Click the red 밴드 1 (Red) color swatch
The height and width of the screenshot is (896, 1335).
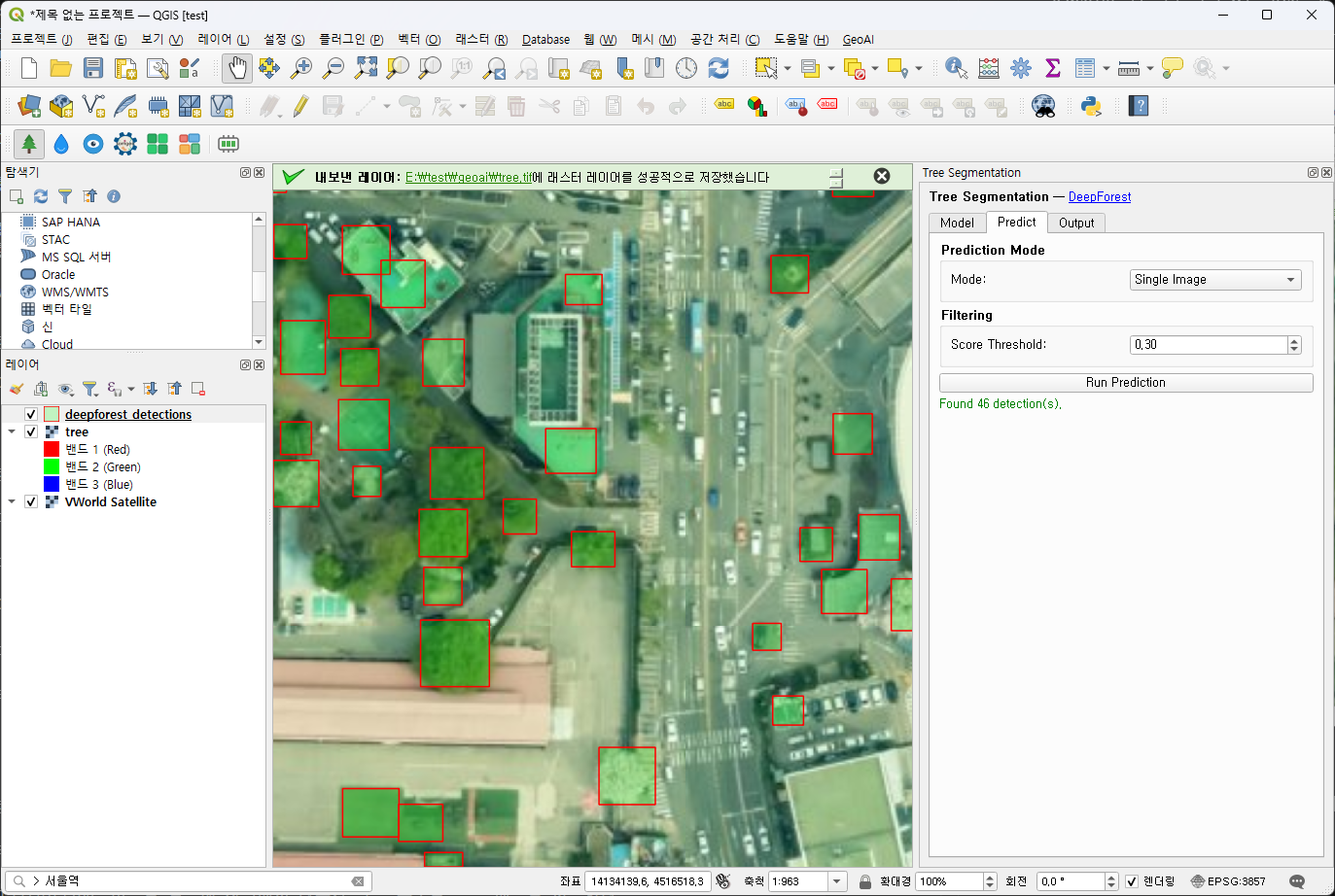(x=52, y=449)
